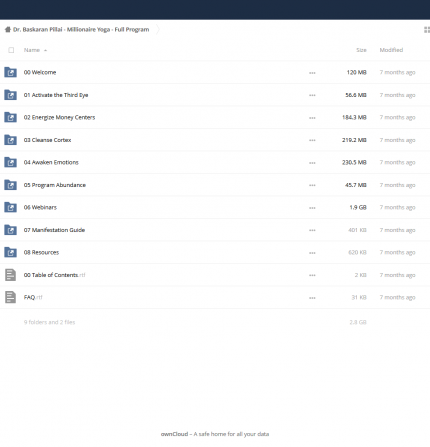Sort by Size column header
The height and width of the screenshot is (447, 430).
pos(361,50)
